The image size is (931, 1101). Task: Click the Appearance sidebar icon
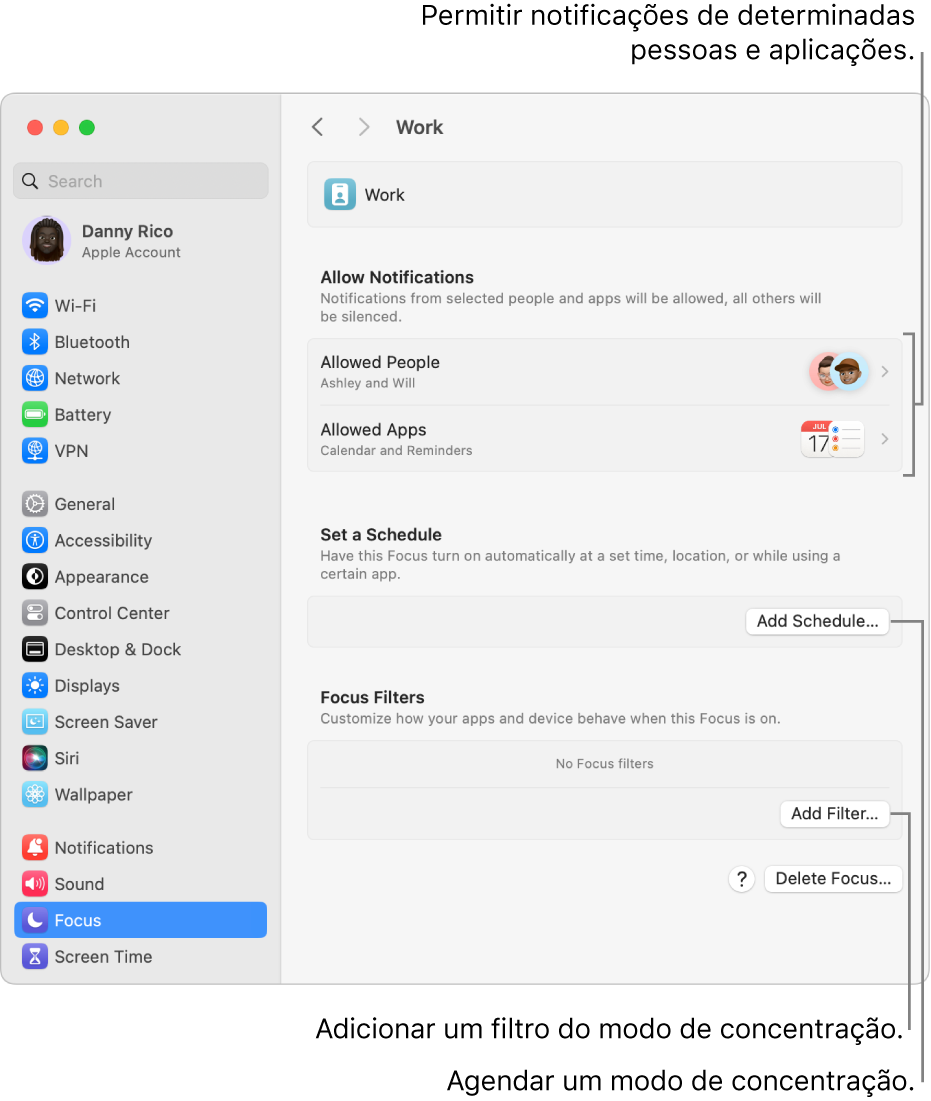[x=34, y=576]
